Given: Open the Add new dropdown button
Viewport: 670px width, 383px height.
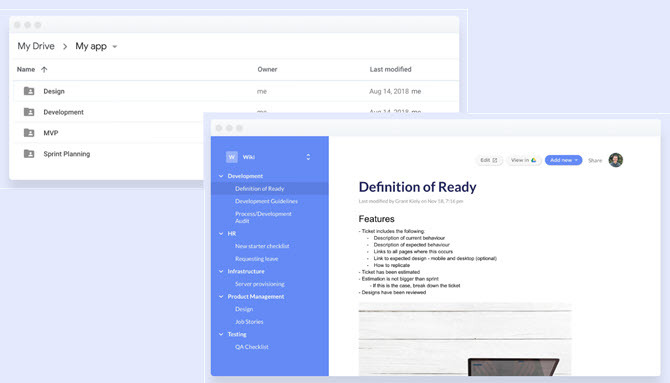Looking at the screenshot, I should point(563,160).
